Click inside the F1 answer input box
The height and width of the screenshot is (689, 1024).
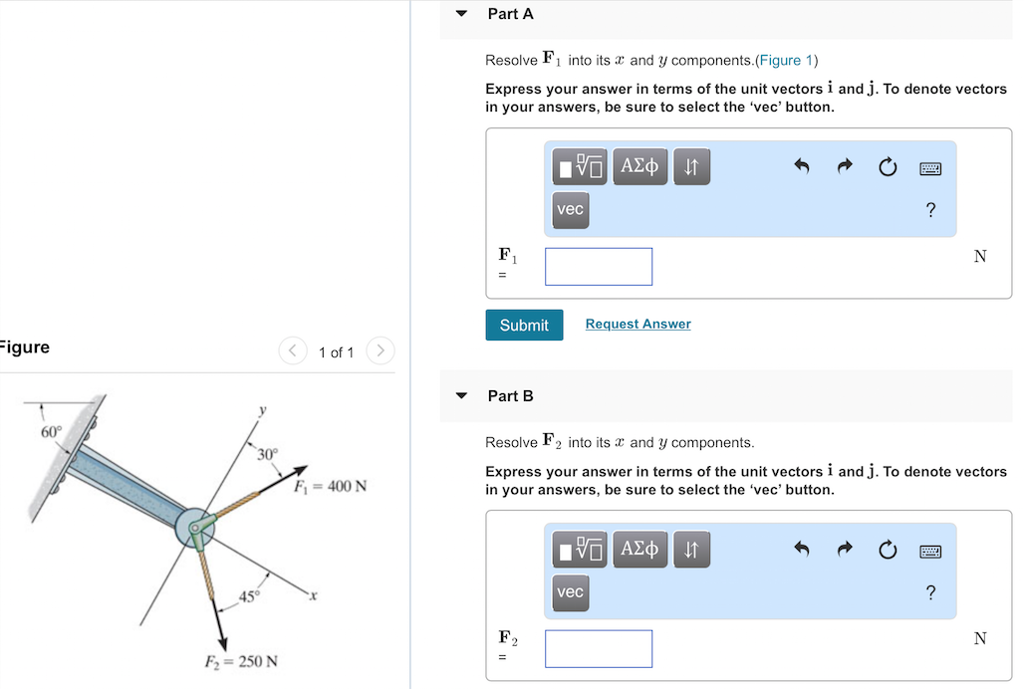tap(598, 266)
